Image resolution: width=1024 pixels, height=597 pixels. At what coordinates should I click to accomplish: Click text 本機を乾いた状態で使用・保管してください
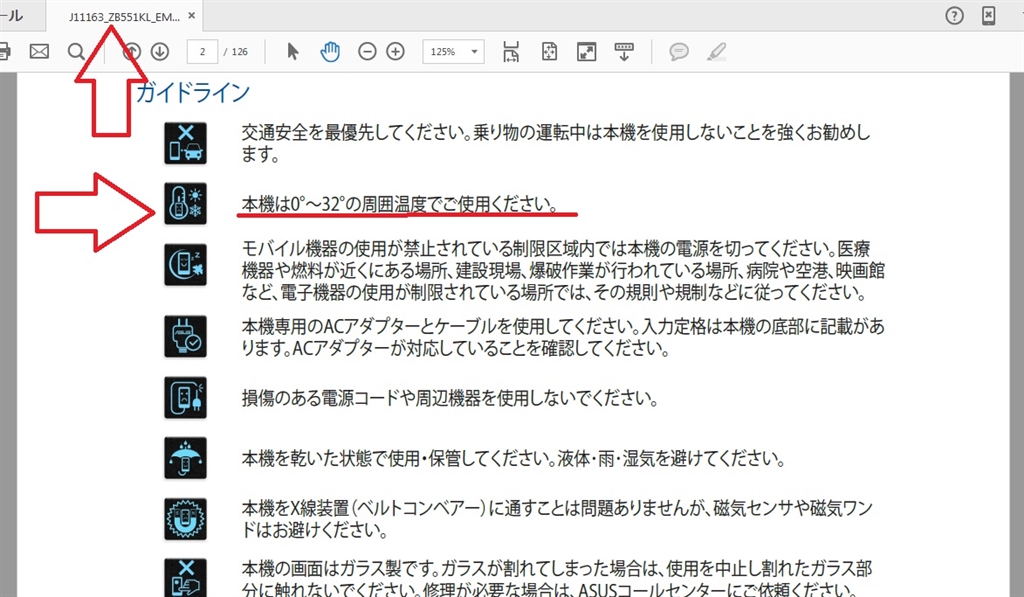[513, 459]
